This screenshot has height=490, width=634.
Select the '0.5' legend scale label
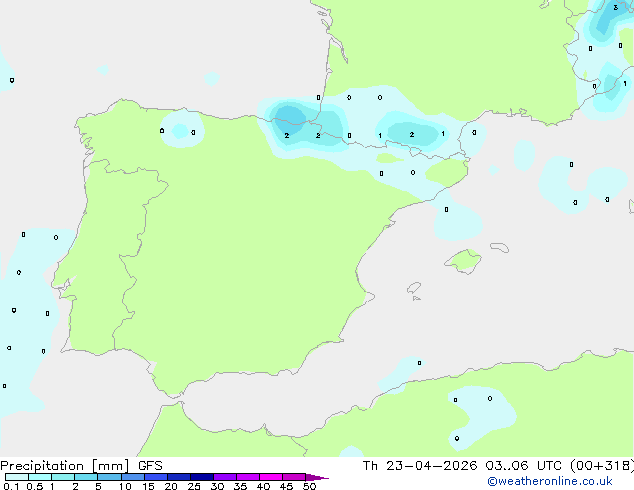tap(35, 486)
